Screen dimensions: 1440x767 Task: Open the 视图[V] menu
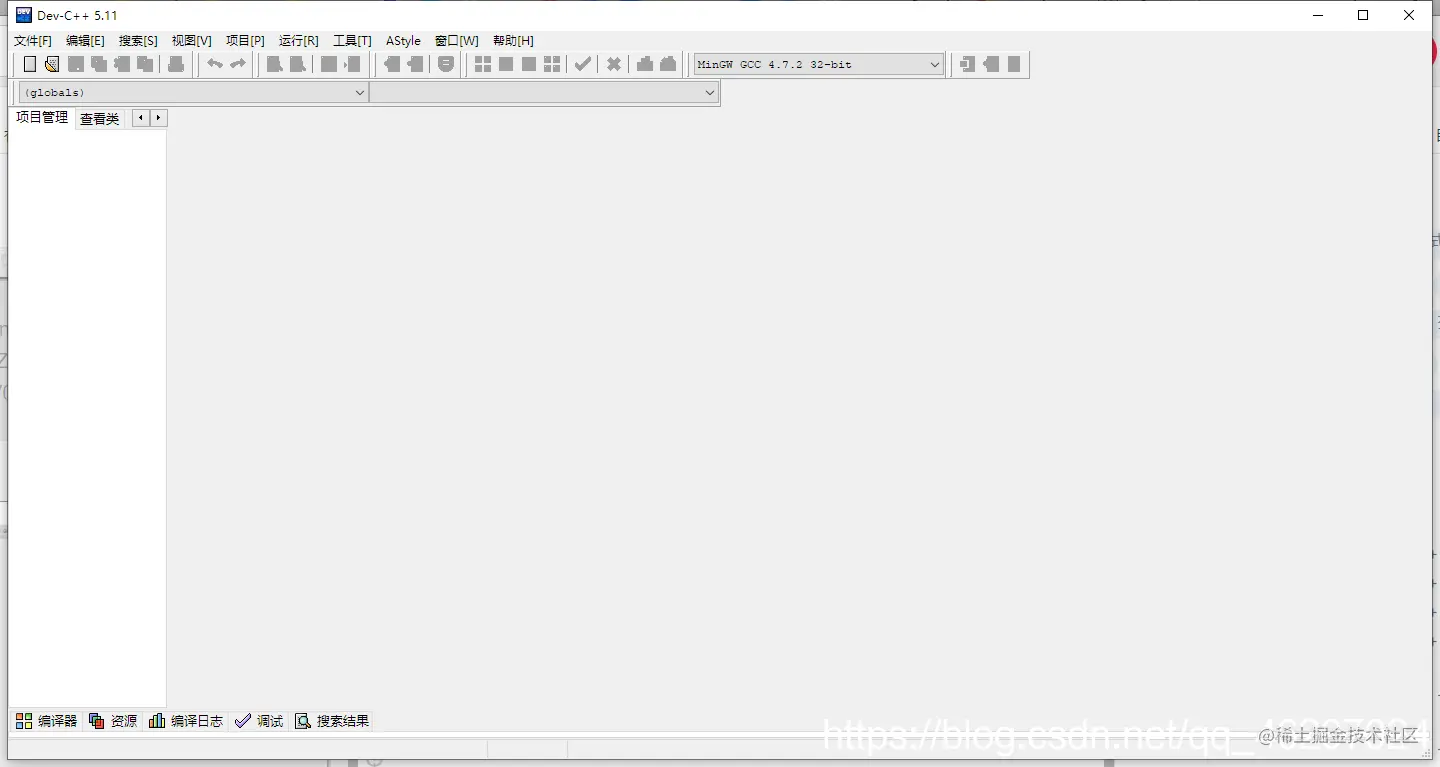192,41
